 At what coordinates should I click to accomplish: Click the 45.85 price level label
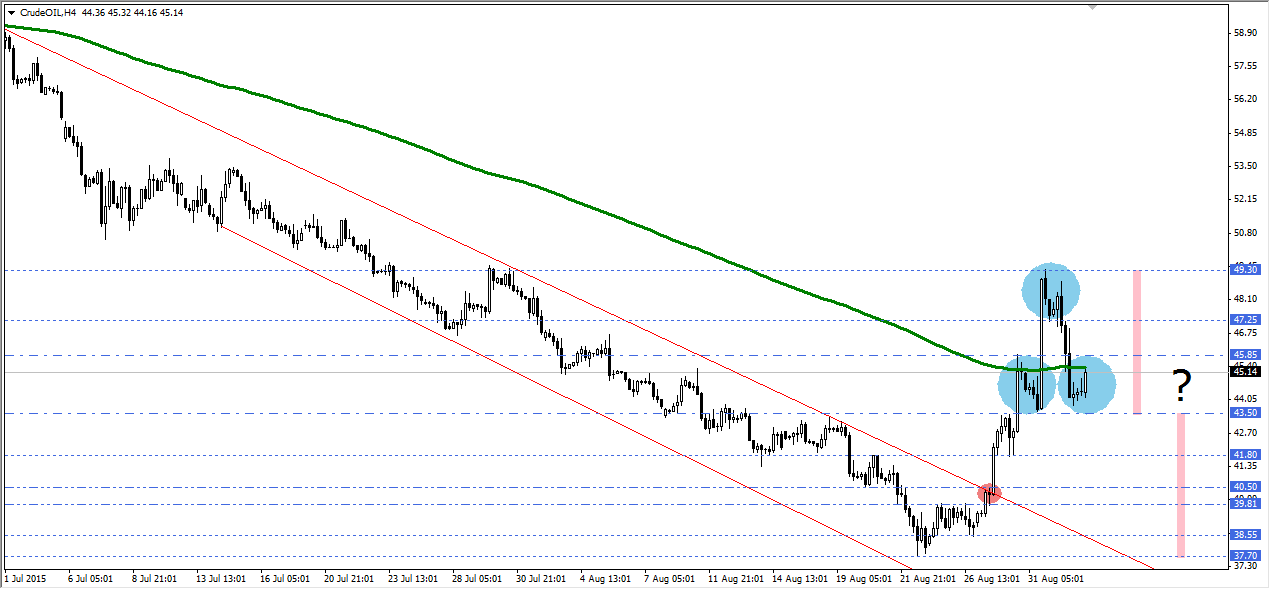(1246, 354)
